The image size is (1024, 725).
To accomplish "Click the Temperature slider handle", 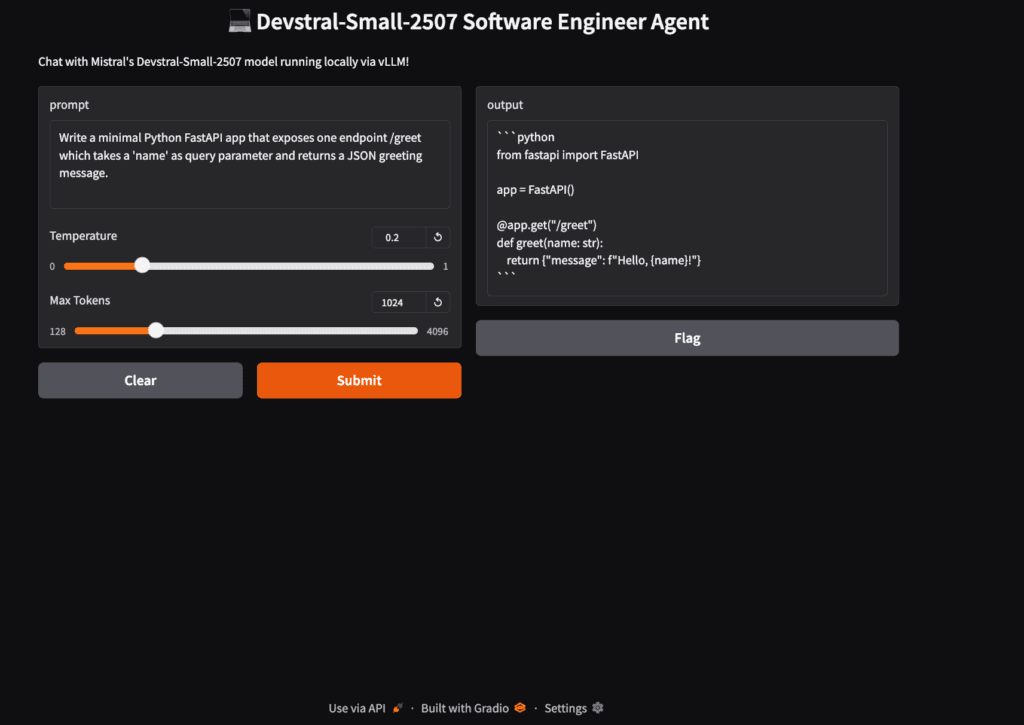I will (142, 265).
